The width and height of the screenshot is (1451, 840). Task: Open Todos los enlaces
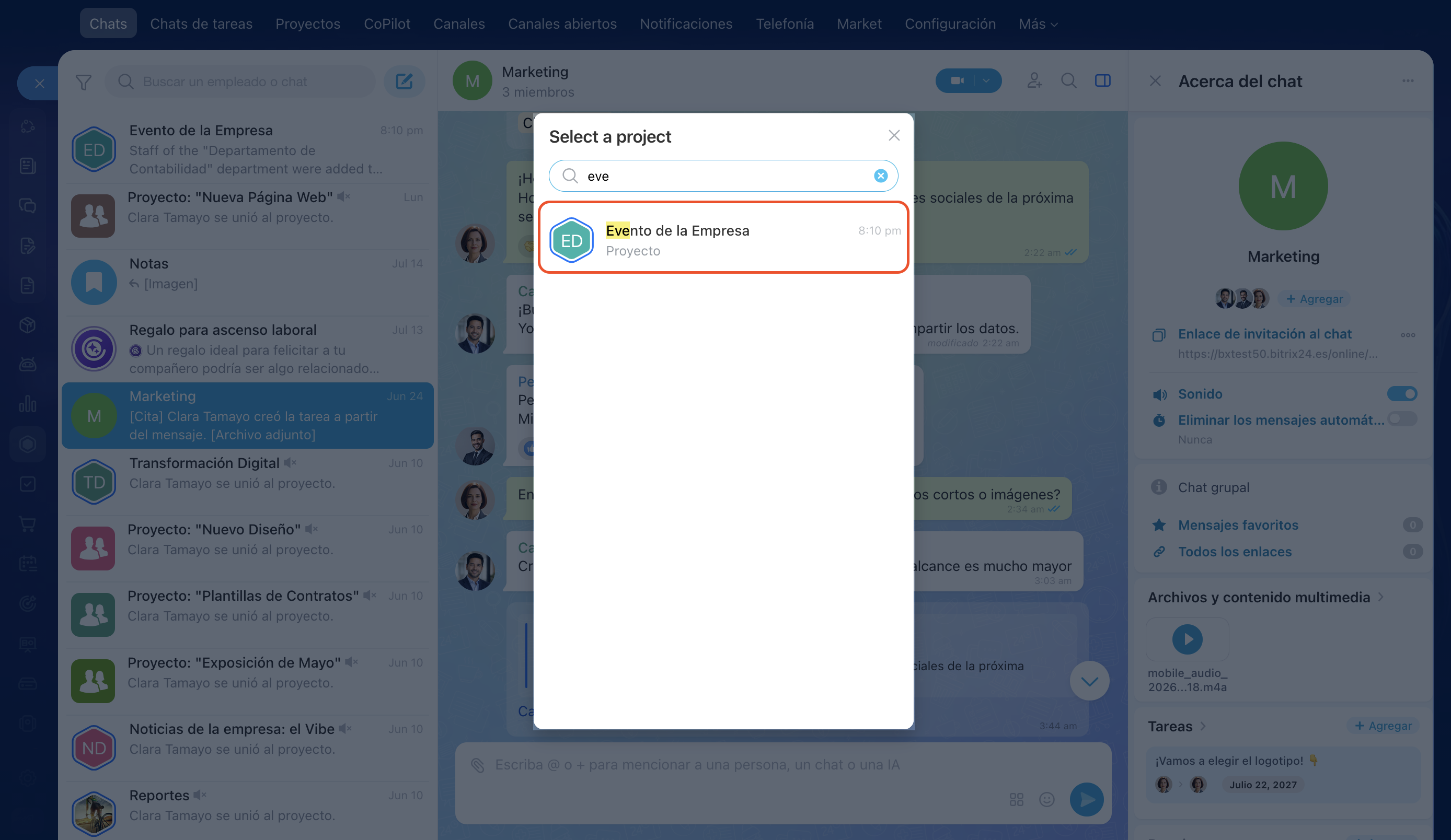pos(1235,552)
